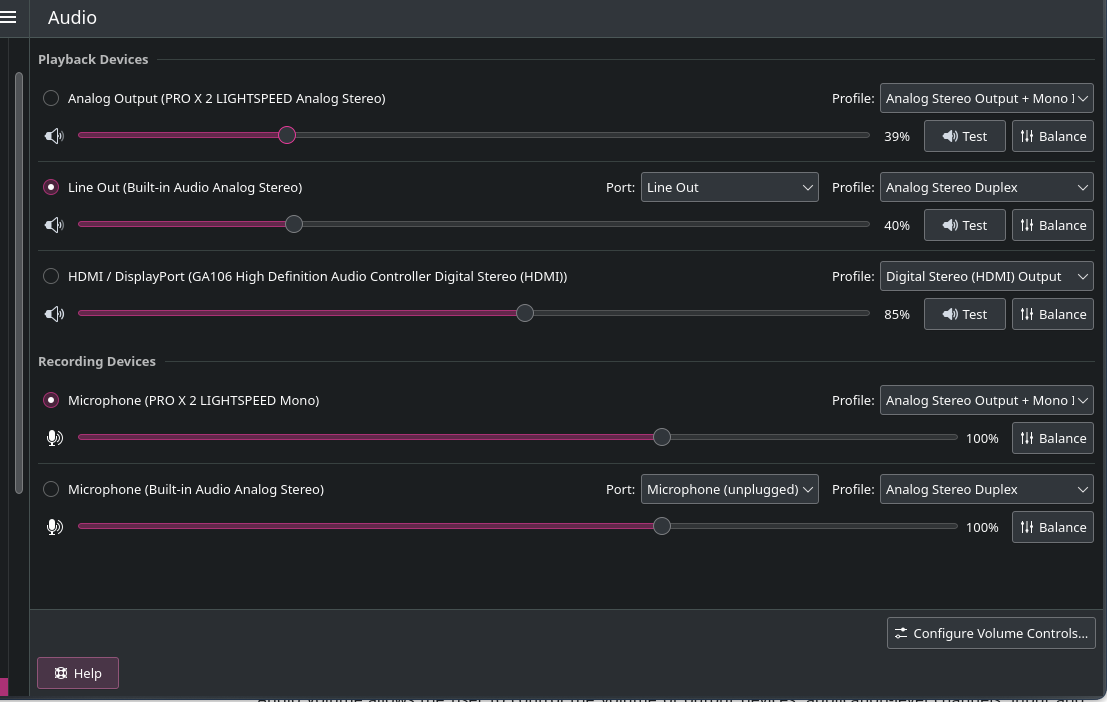1107x702 pixels.
Task: Open Balance for Built-in Audio microphone
Action: pyautogui.click(x=1052, y=527)
